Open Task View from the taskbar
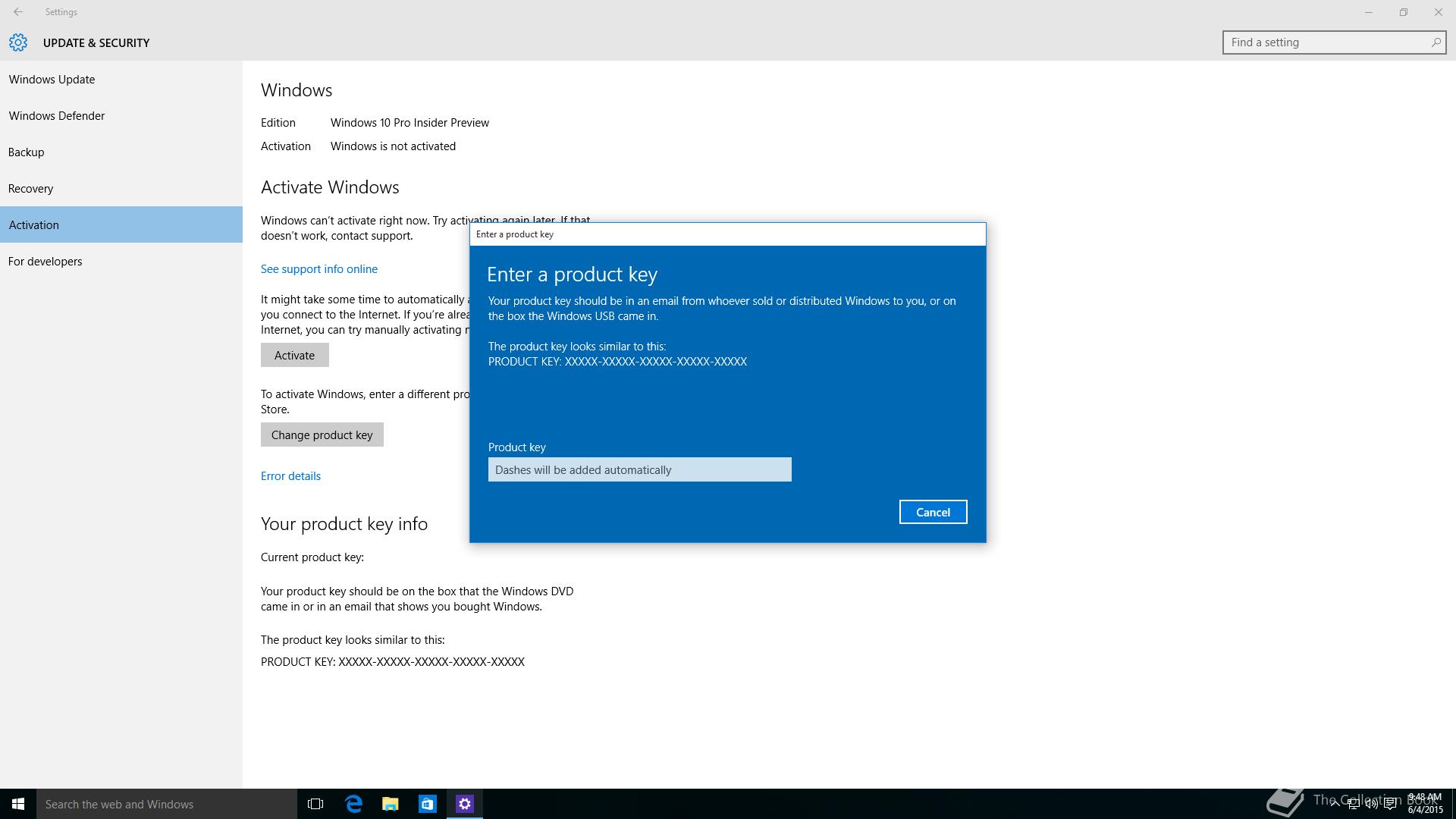Image resolution: width=1456 pixels, height=819 pixels. pyautogui.click(x=315, y=804)
